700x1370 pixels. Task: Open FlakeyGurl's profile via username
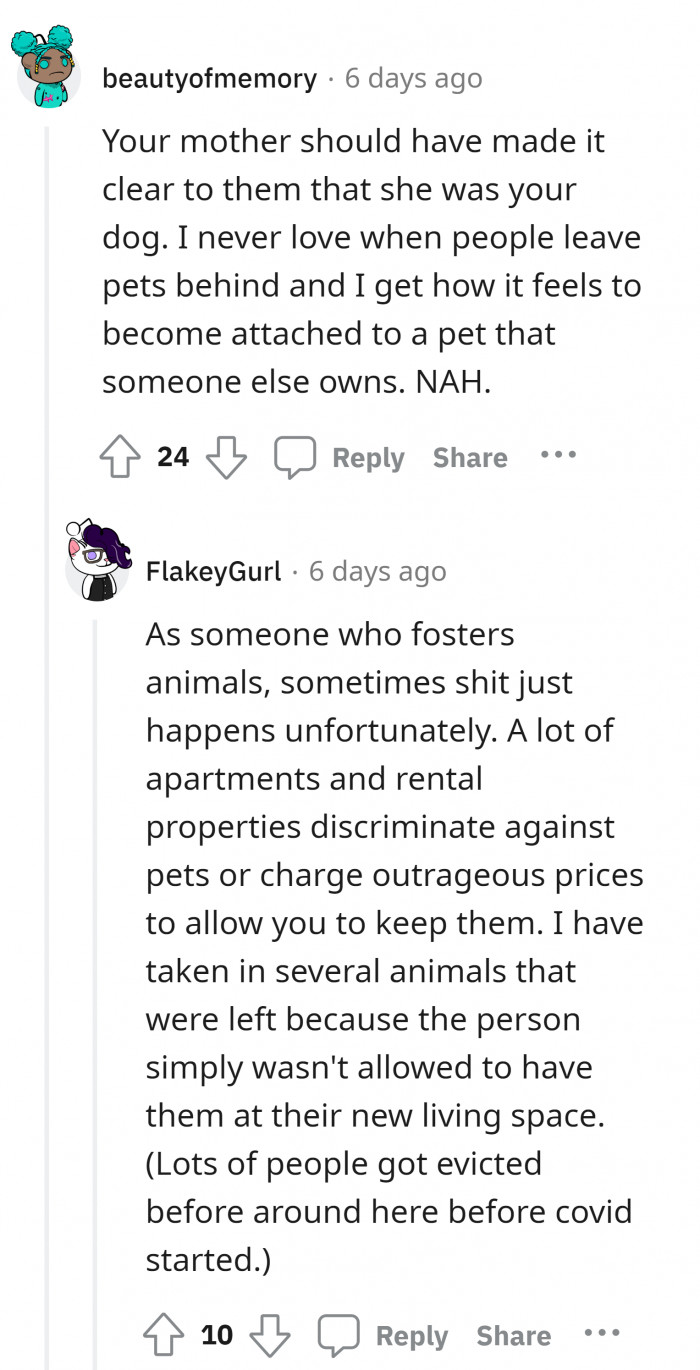tap(213, 571)
